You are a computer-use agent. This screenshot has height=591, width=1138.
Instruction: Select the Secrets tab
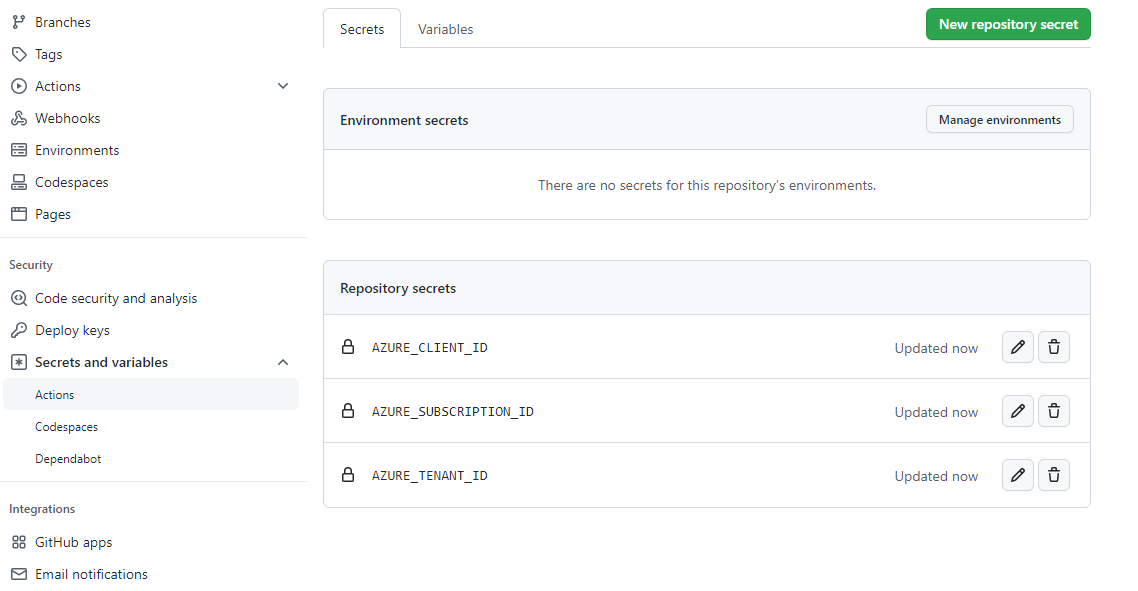point(362,29)
